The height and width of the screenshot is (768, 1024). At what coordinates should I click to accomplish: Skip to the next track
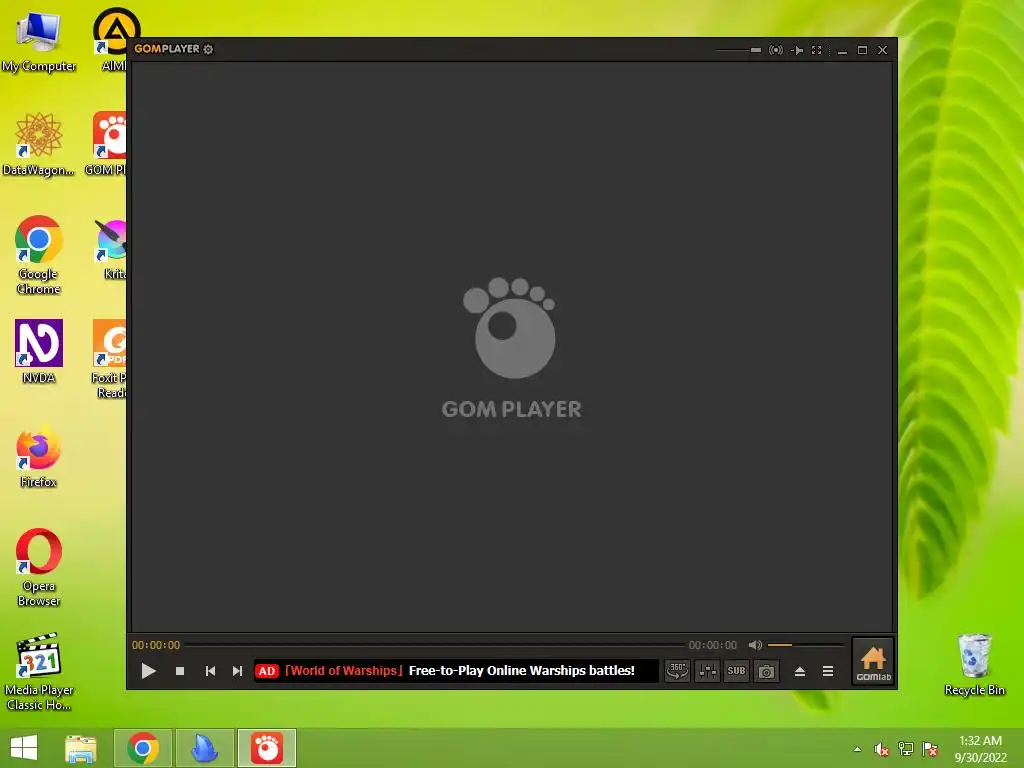click(237, 671)
